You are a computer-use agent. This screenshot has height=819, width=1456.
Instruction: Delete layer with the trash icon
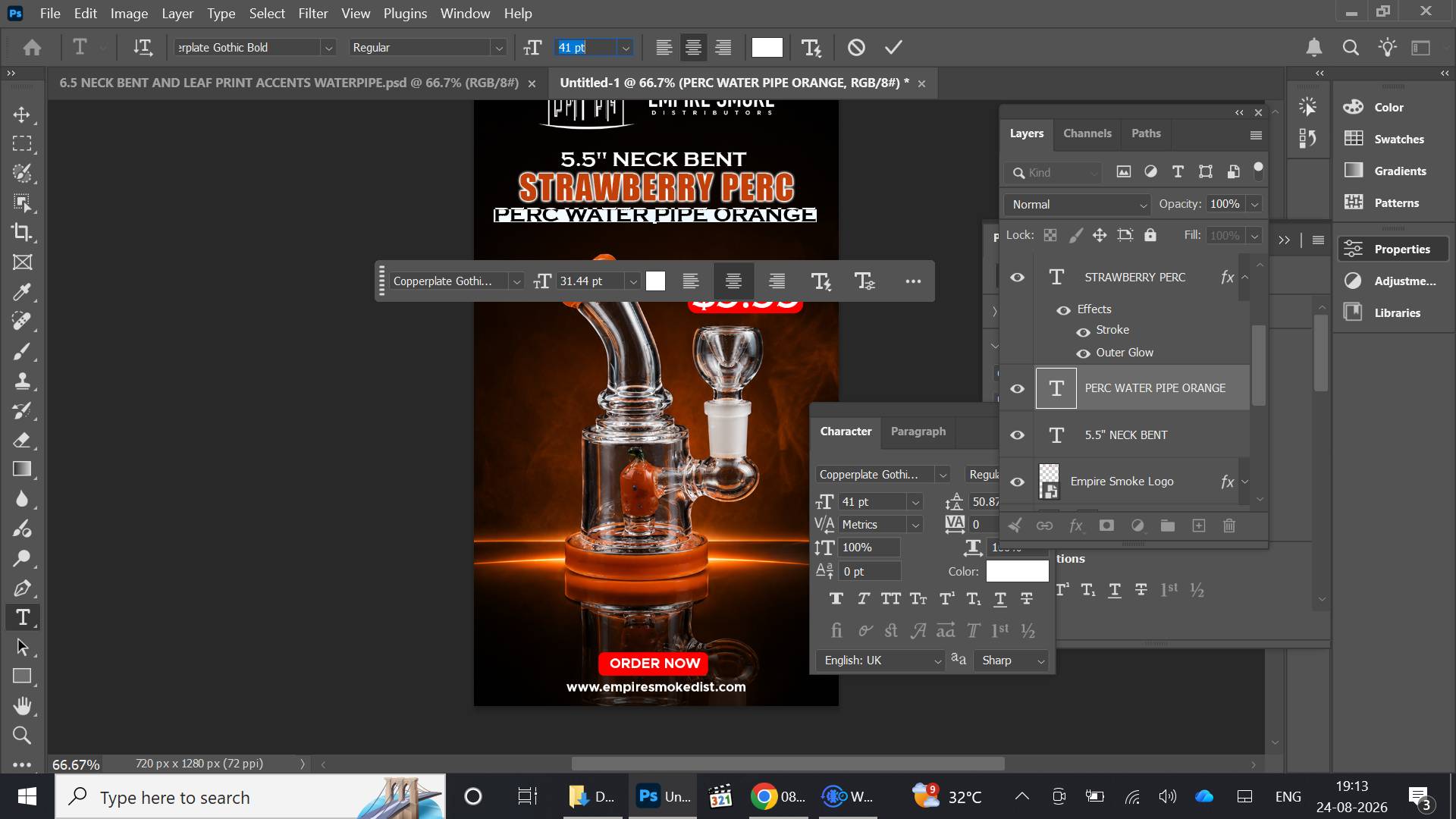tap(1229, 526)
